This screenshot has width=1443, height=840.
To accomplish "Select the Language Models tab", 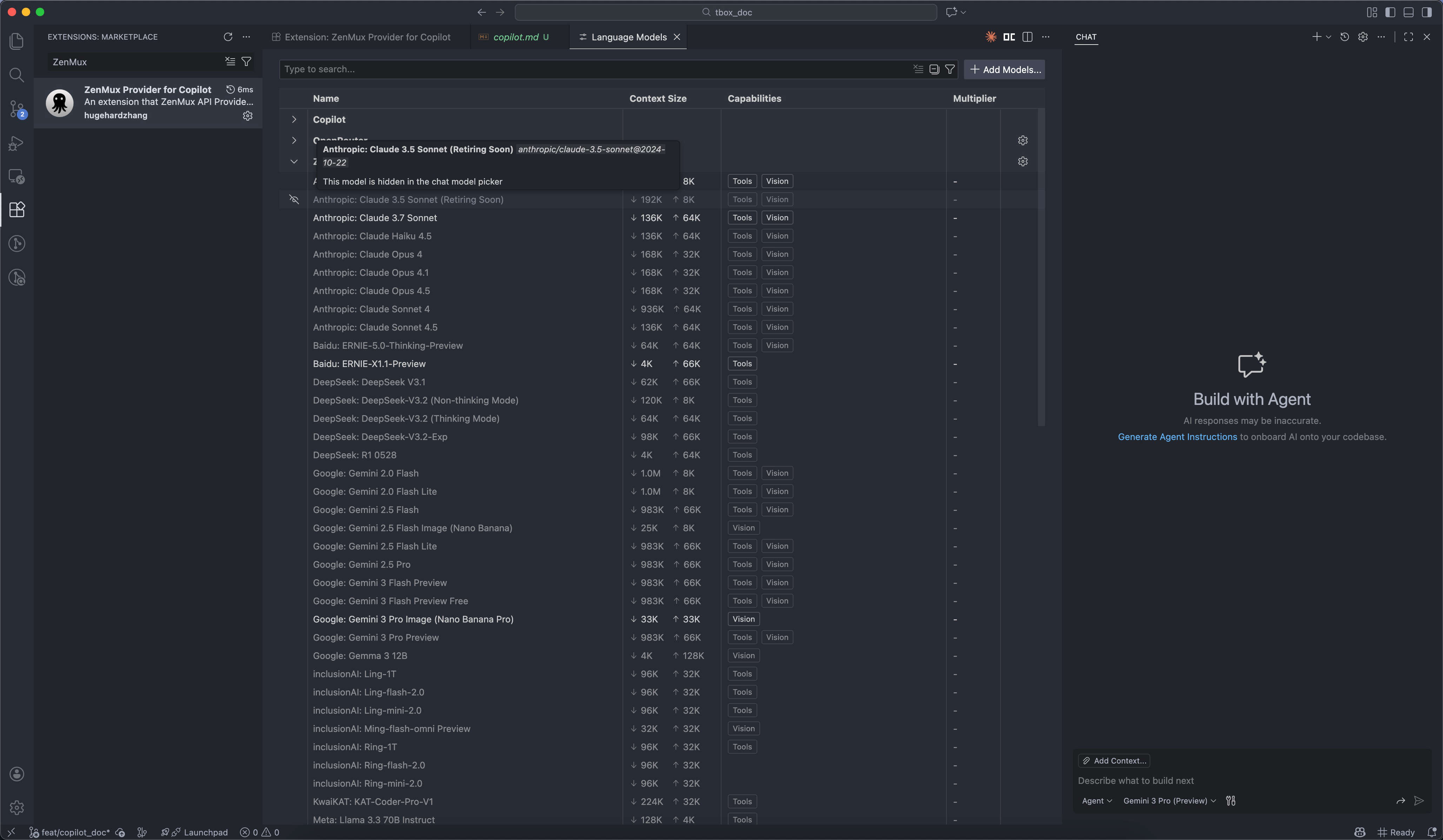I will [628, 36].
